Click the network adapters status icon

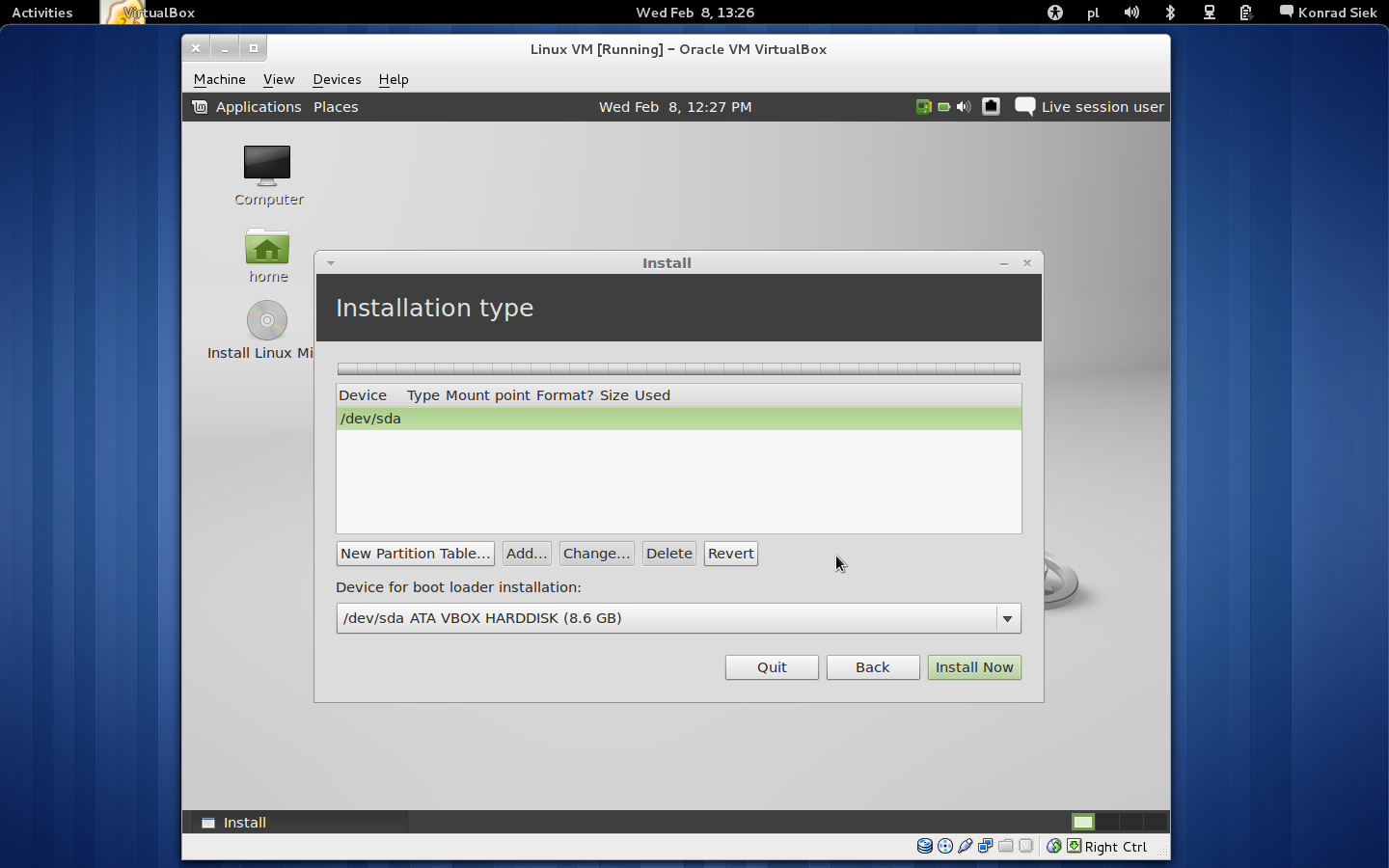[x=986, y=846]
